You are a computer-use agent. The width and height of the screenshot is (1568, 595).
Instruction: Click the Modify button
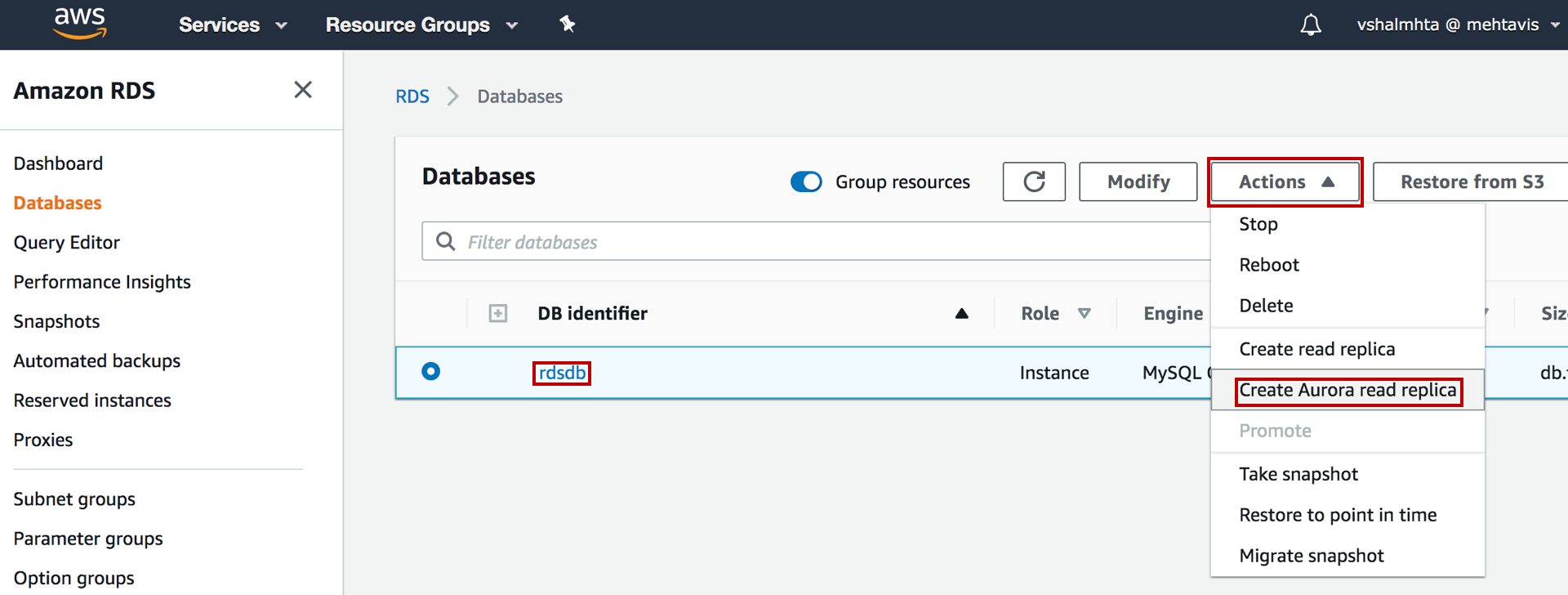[x=1138, y=181]
